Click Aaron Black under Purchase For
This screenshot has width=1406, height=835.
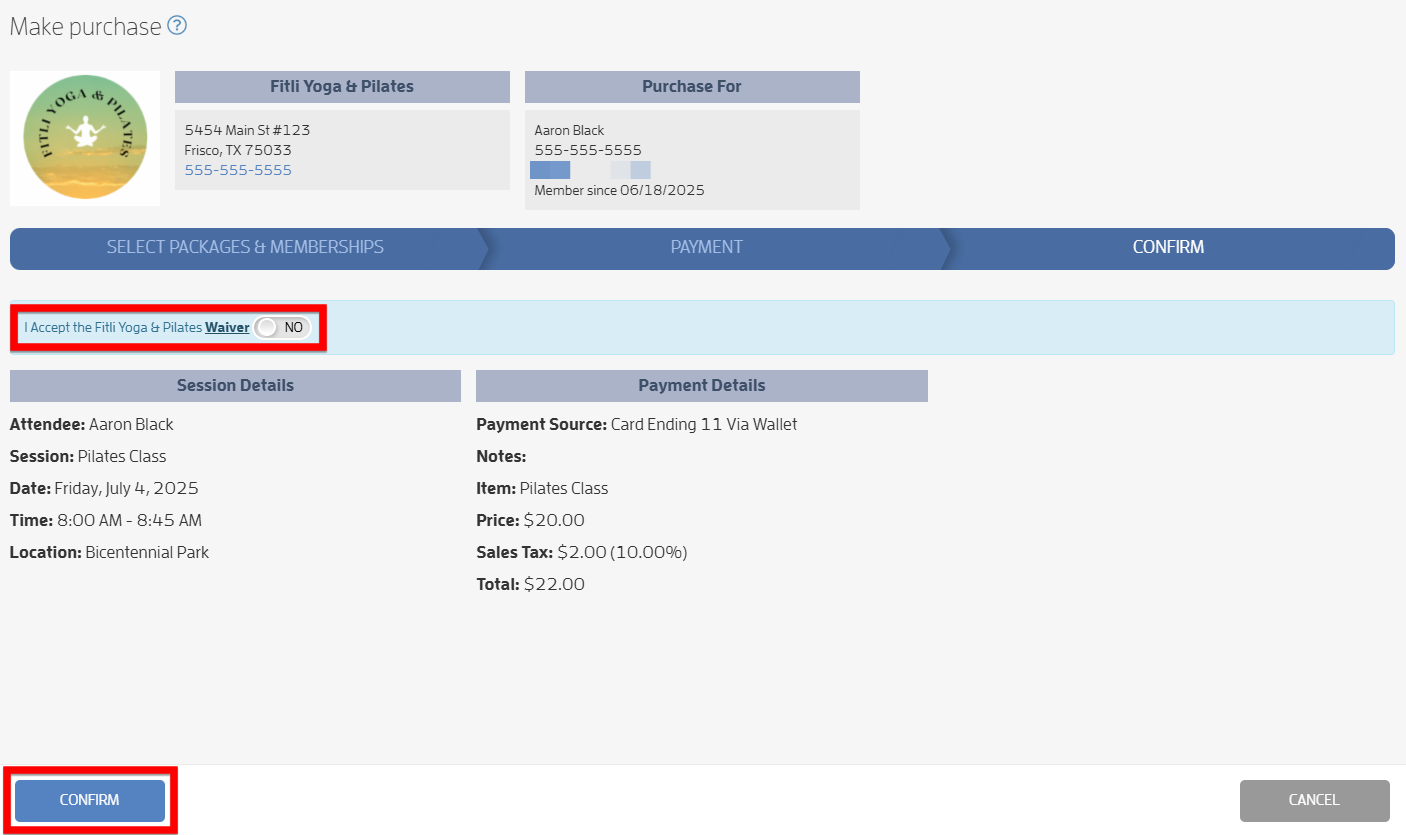pyautogui.click(x=569, y=130)
